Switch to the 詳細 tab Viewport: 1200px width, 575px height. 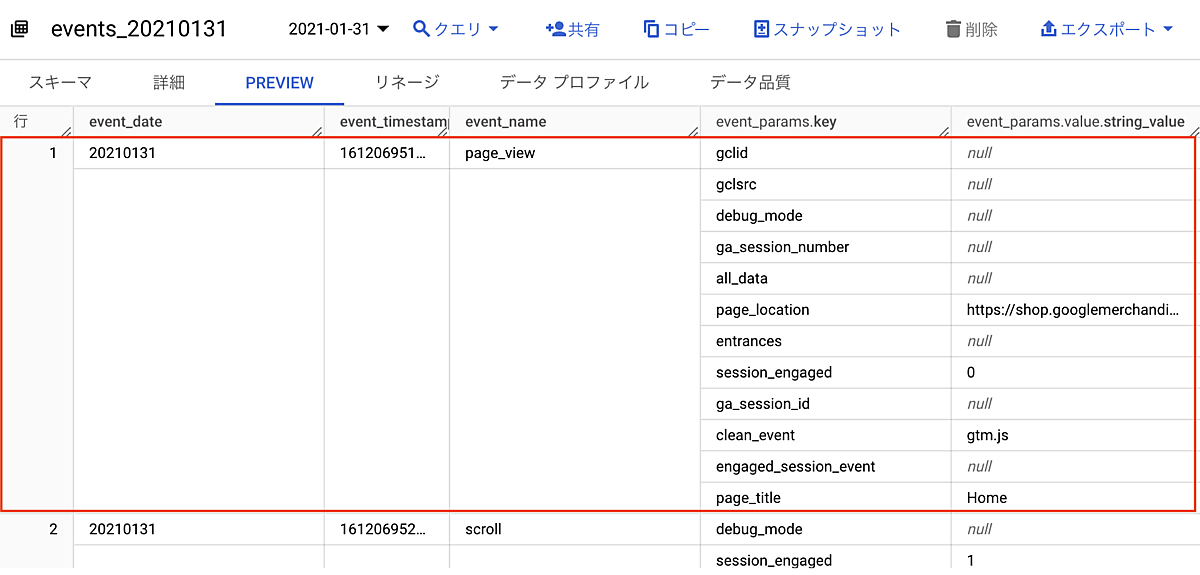[x=169, y=82]
